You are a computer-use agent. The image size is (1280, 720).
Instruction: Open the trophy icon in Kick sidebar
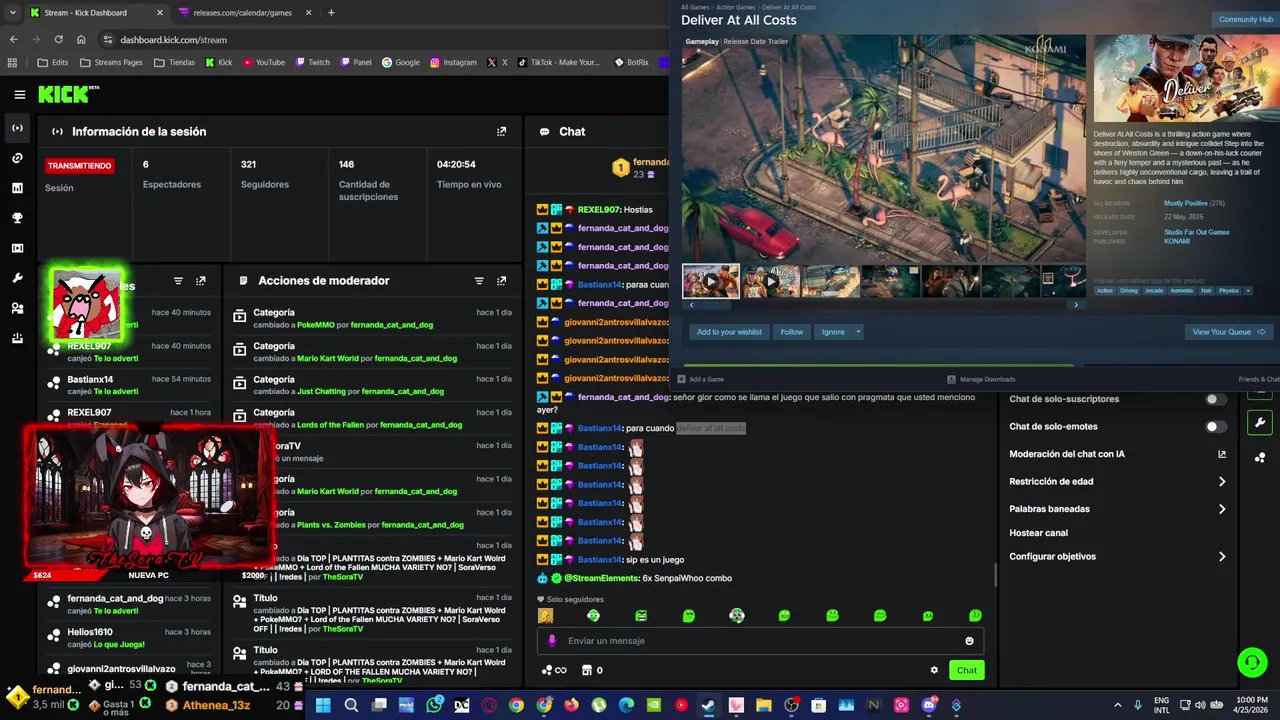[x=17, y=218]
